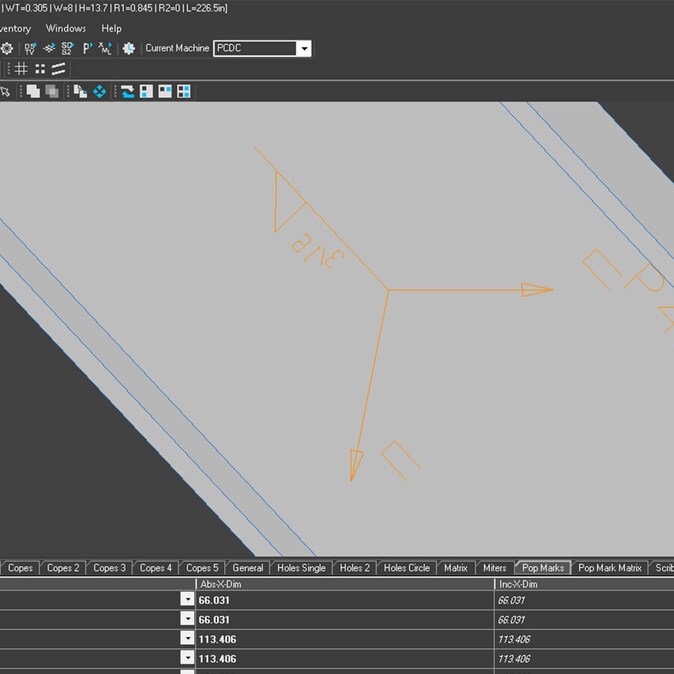Click first Inc-X-Dim cell 113.406

(x=584, y=639)
